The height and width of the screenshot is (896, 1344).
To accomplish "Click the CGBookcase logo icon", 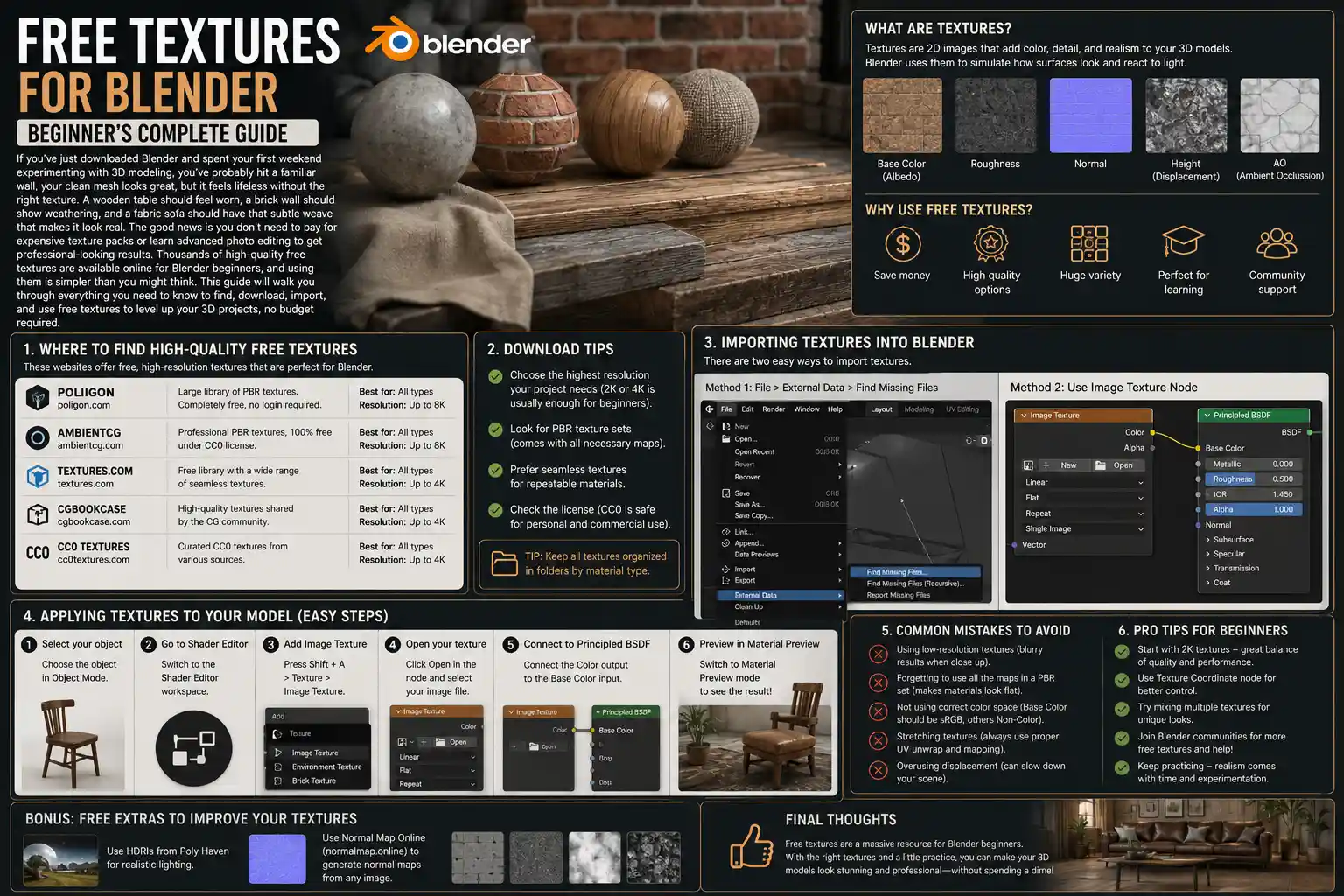I will point(38,514).
